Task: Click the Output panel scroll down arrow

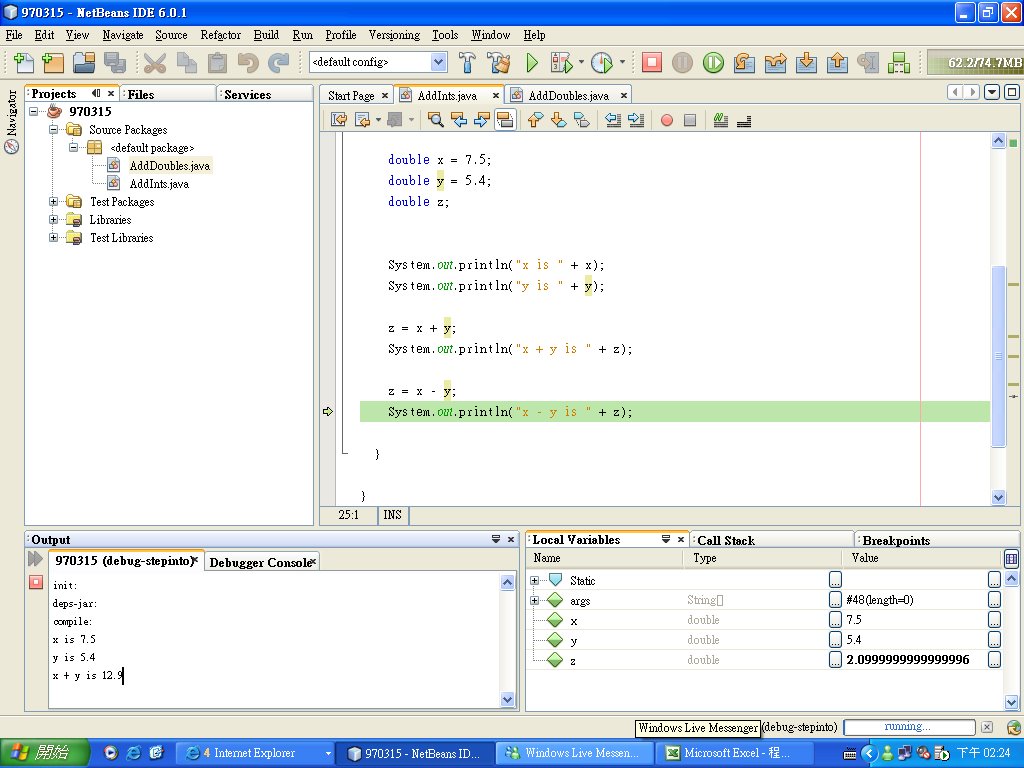Action: tap(507, 699)
